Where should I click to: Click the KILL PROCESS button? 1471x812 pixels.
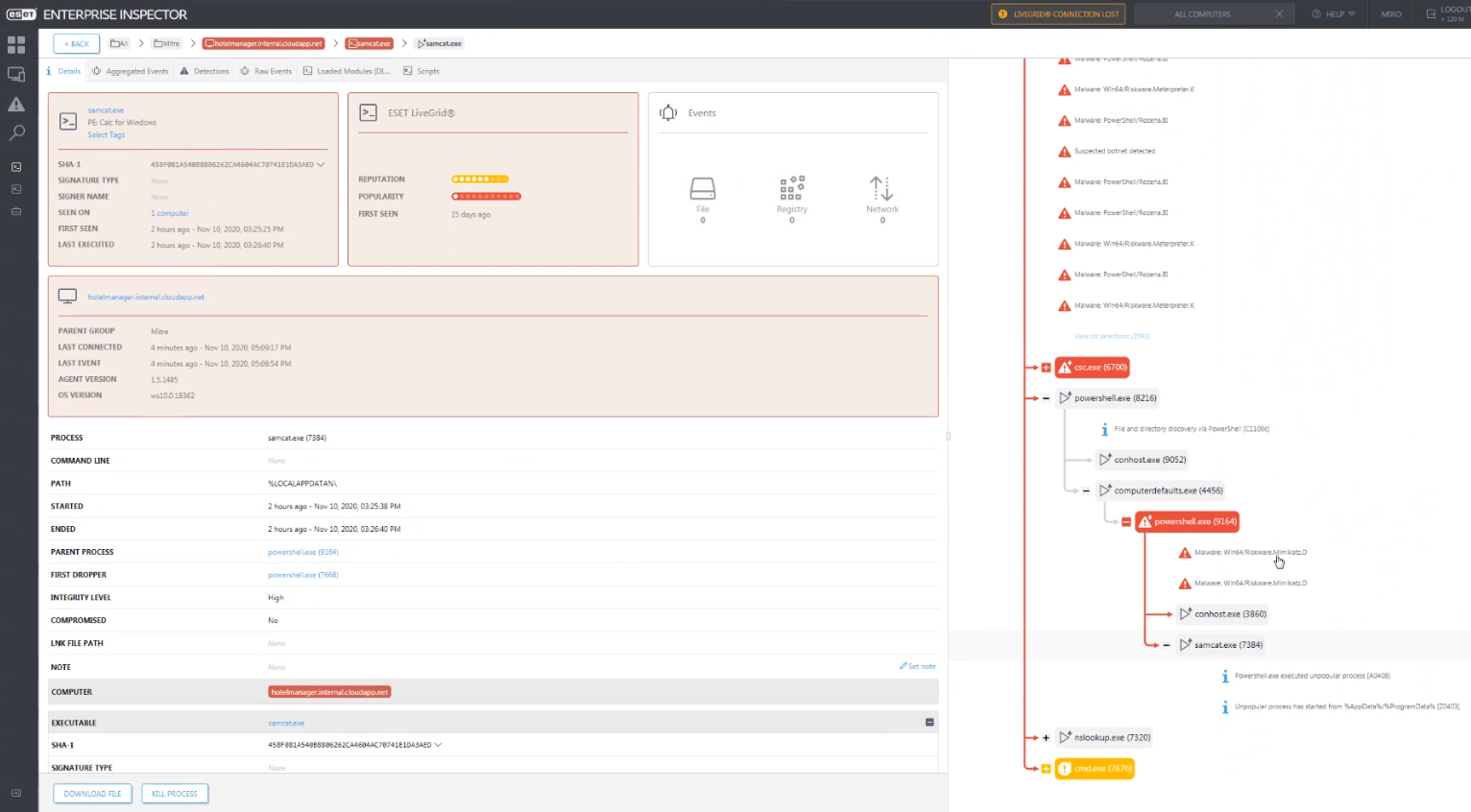175,794
